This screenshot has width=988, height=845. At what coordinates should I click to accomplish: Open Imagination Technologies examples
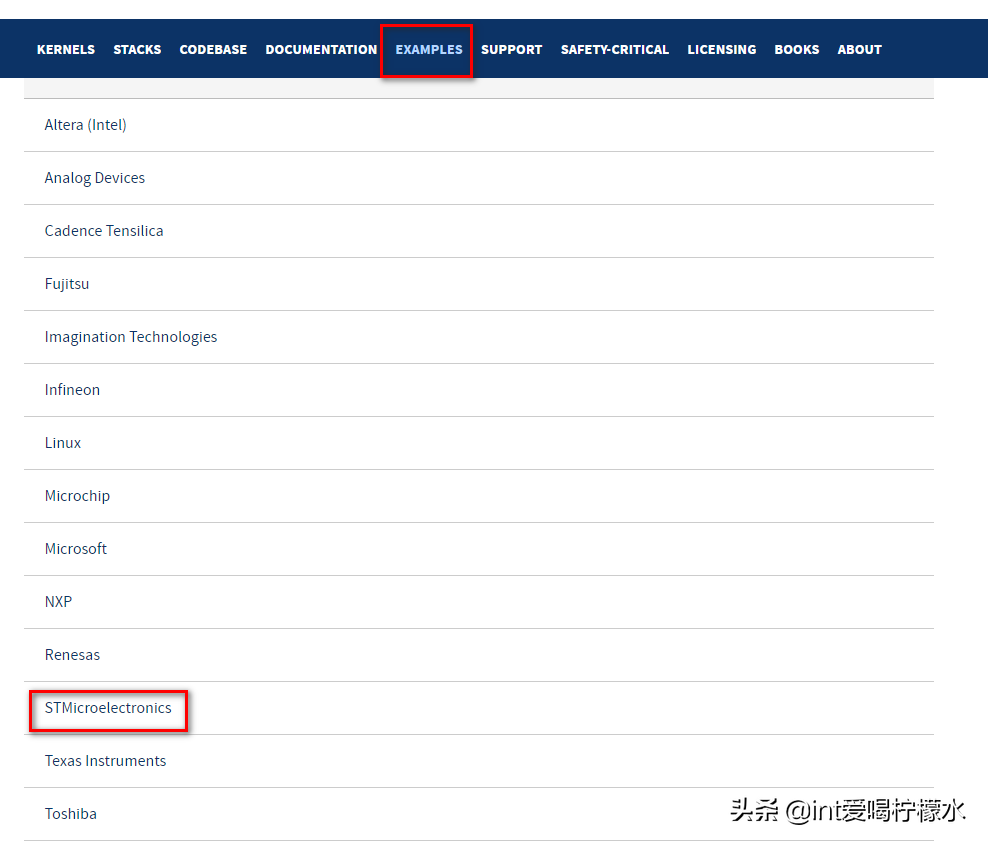pyautogui.click(x=479, y=336)
